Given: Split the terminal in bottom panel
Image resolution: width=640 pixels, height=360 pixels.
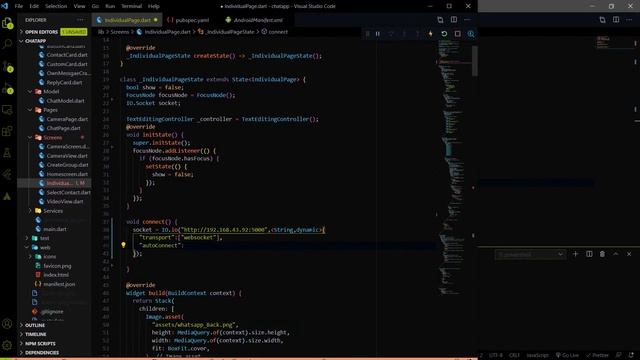Looking at the screenshot, I should click(589, 254).
